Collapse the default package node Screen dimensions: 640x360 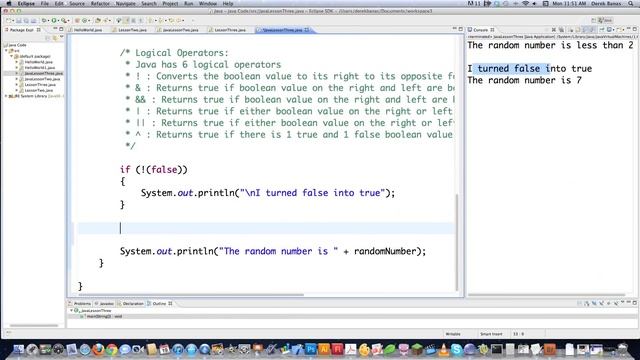11,56
